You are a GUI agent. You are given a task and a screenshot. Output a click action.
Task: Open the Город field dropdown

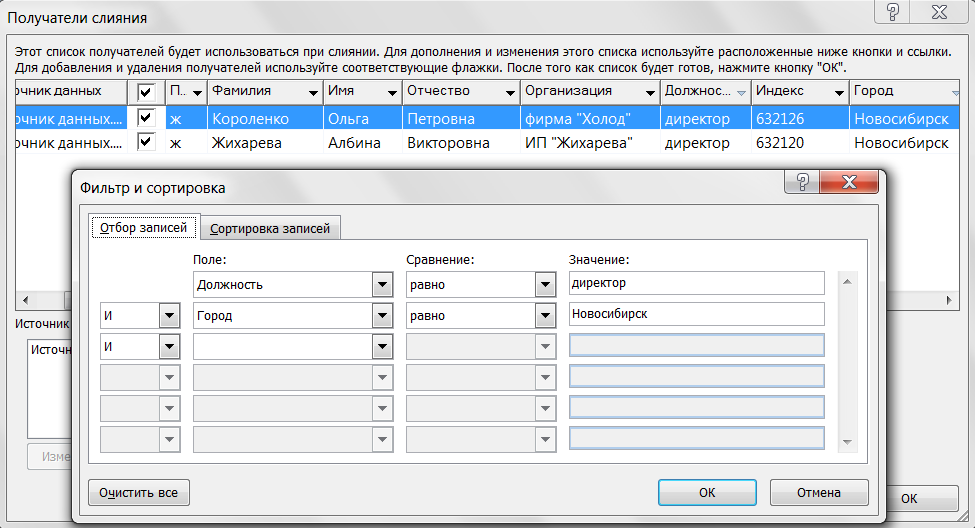(382, 315)
